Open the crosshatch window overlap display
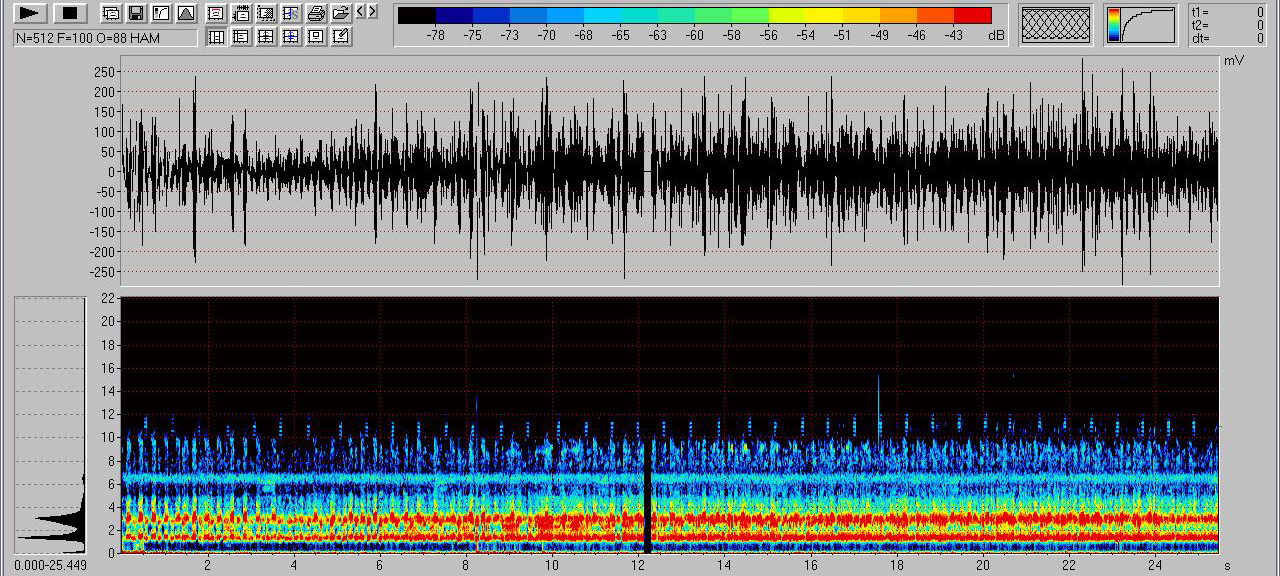 tap(1055, 25)
